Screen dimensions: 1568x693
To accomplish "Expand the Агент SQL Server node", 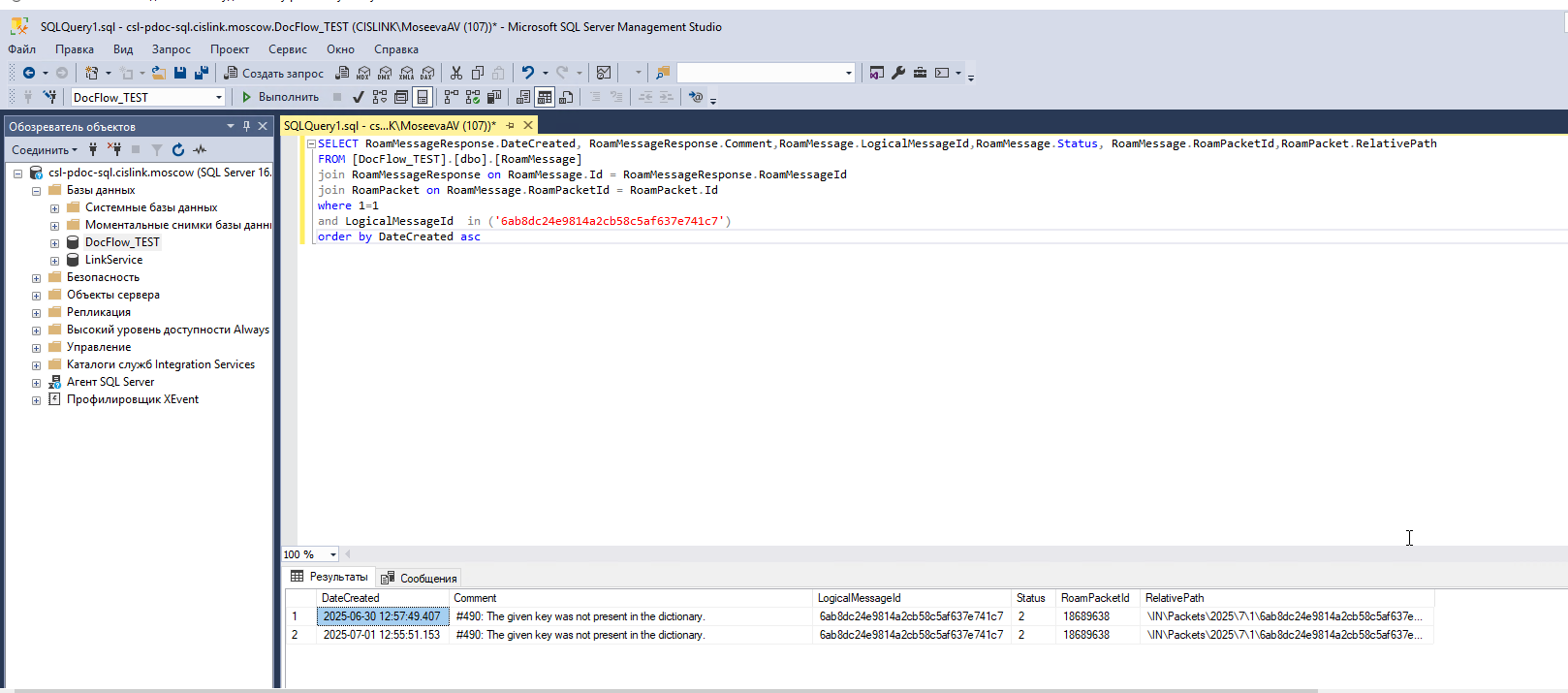I will click(36, 383).
